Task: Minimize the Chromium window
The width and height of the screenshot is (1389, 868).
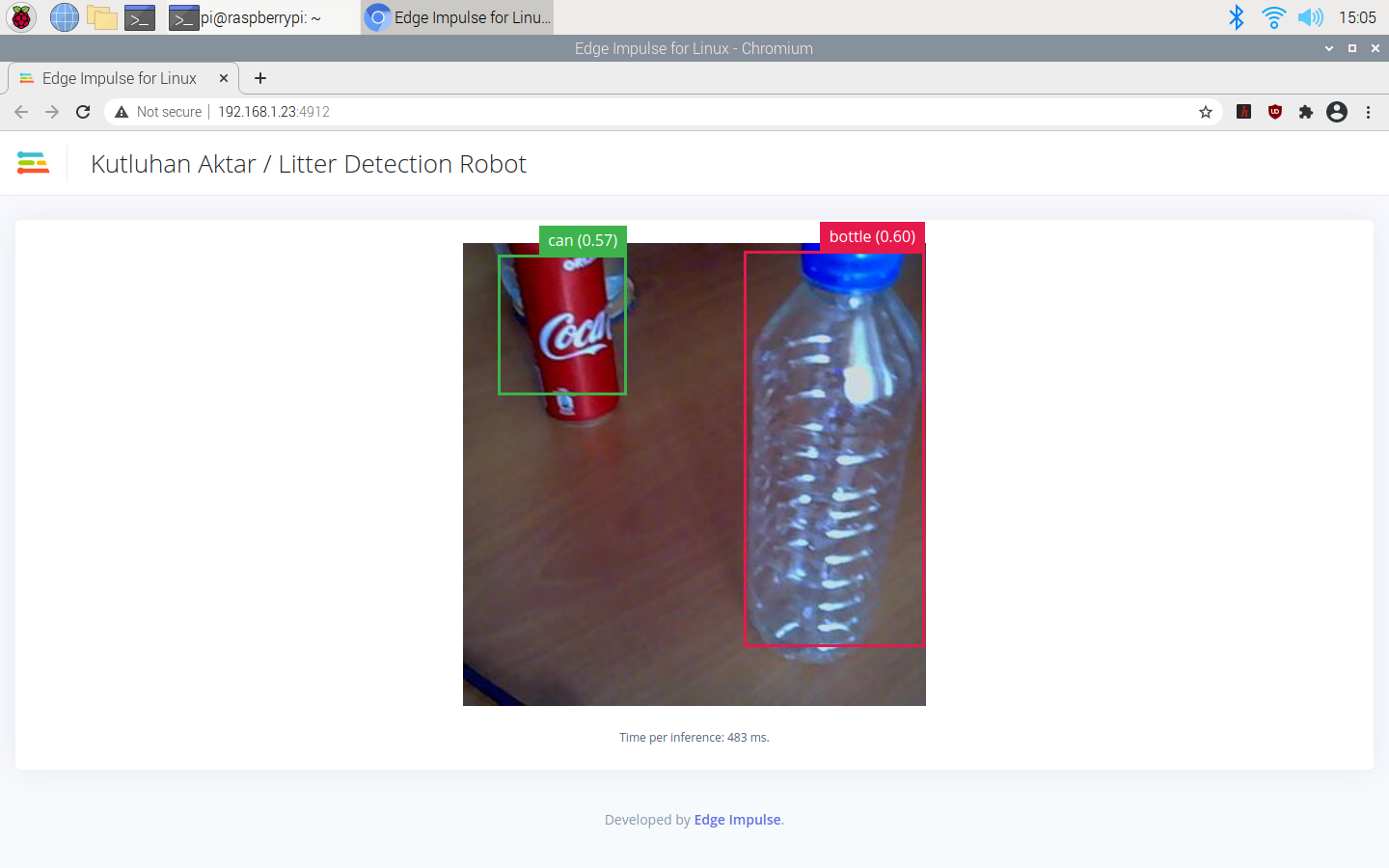Action: 1329,48
